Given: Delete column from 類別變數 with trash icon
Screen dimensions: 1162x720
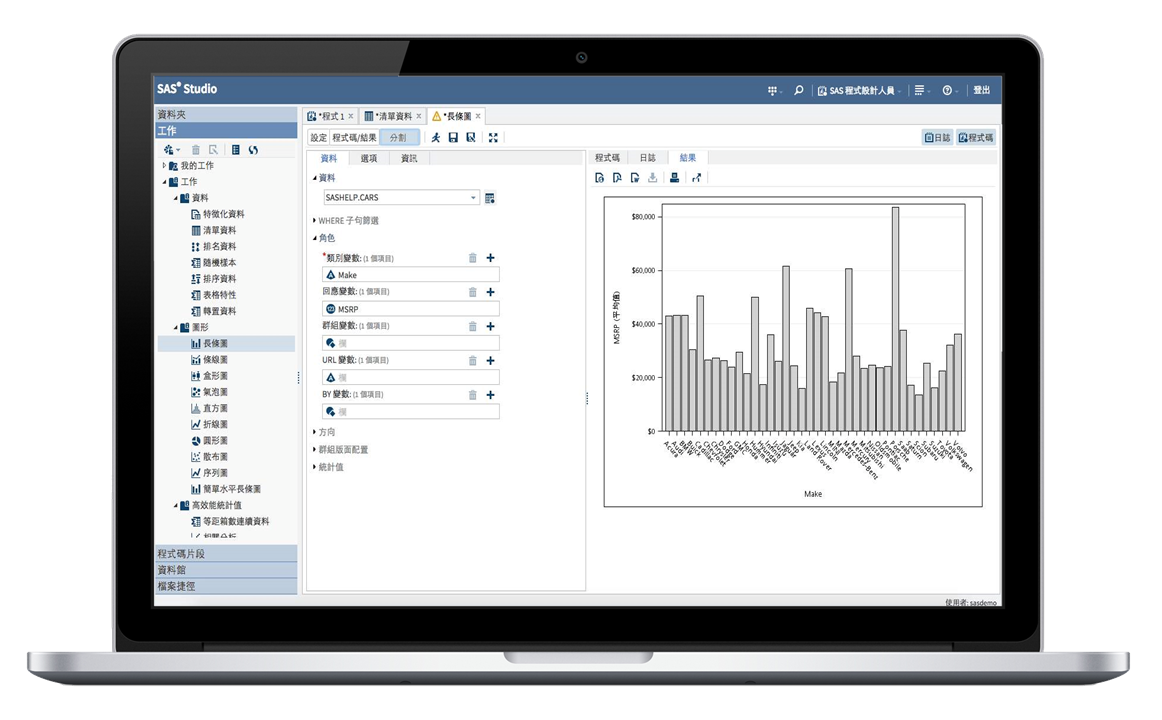Looking at the screenshot, I should pos(472,258).
